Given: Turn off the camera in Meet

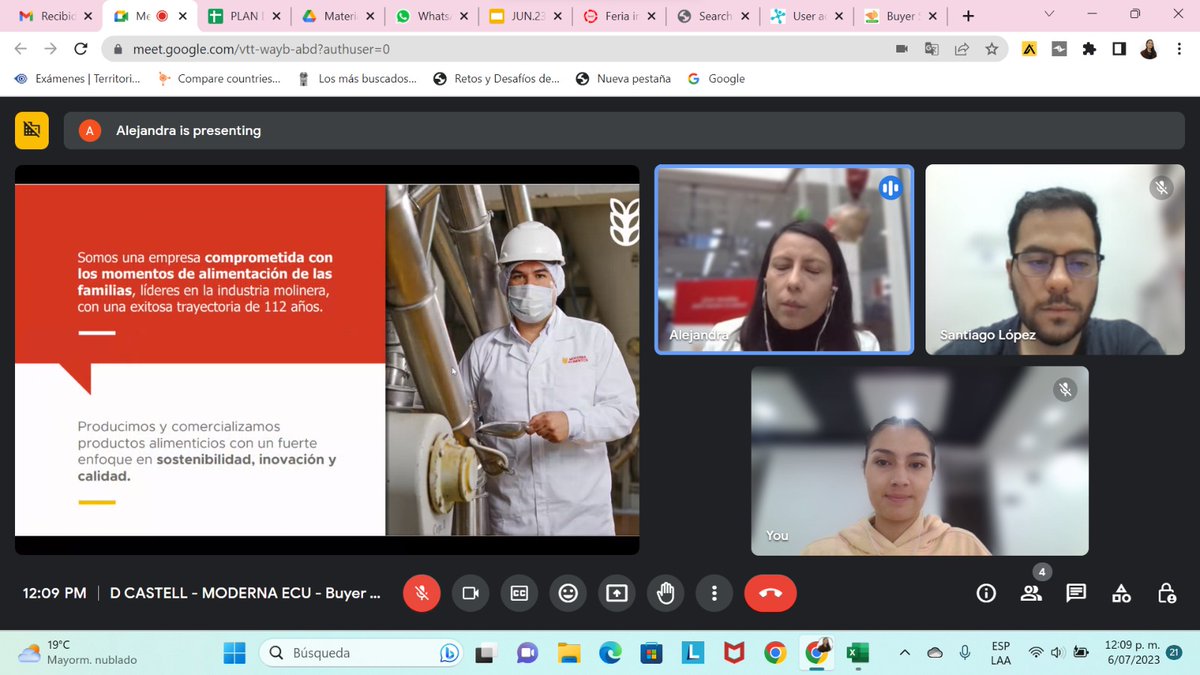Looking at the screenshot, I should (470, 593).
